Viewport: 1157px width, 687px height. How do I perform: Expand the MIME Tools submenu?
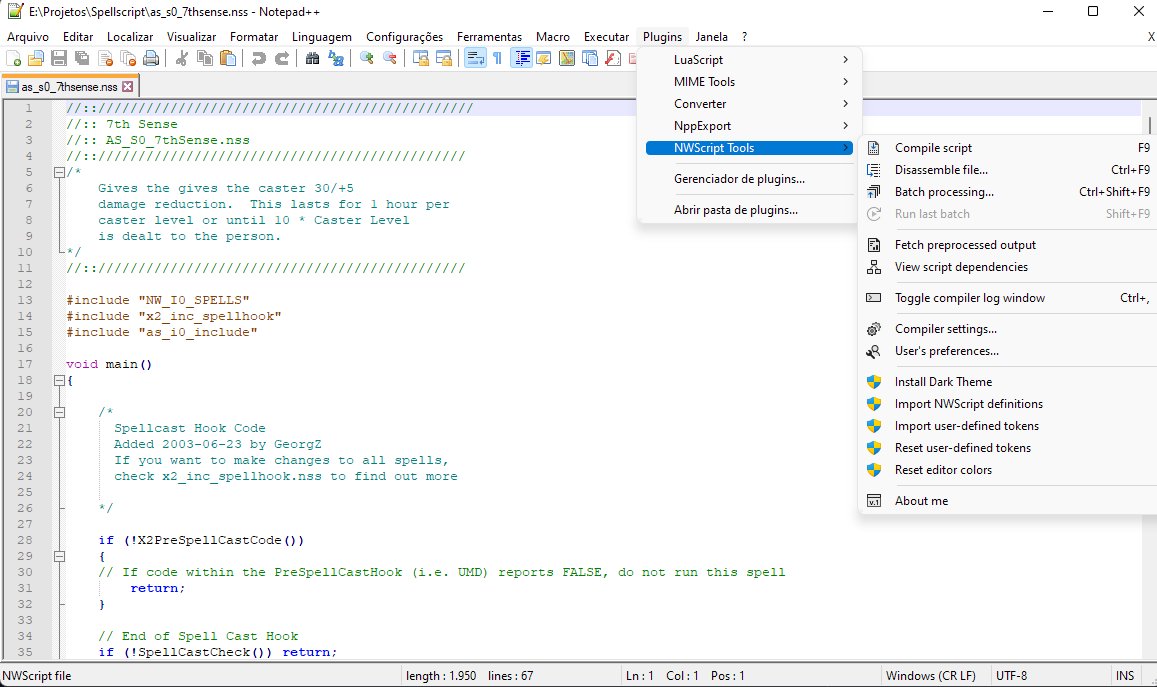749,82
